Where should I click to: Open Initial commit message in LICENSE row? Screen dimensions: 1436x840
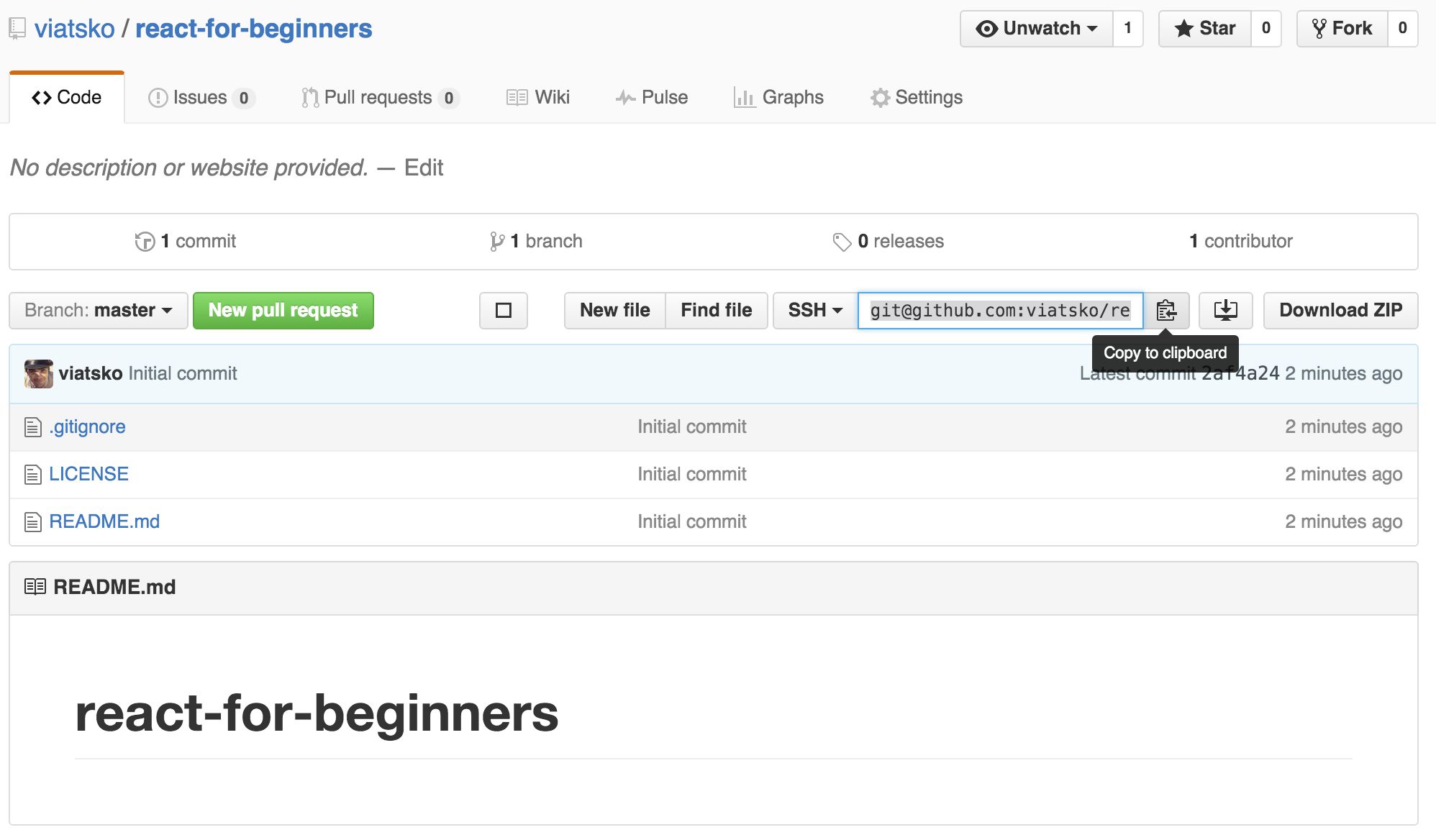click(692, 475)
